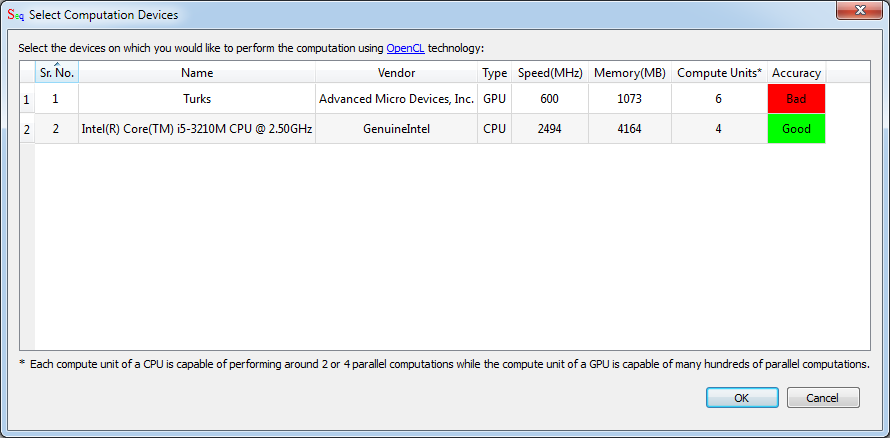Open the OpenCL technology link
Screen dimensions: 890x438
405,48
